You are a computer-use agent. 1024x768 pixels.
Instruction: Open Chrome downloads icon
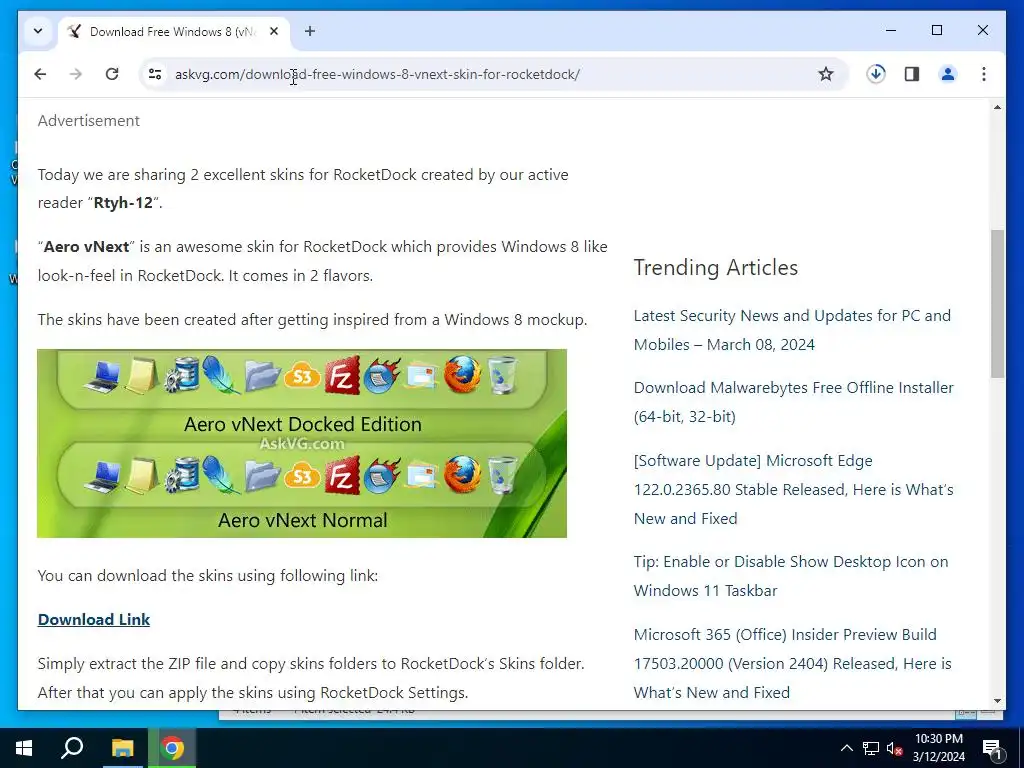(x=876, y=74)
